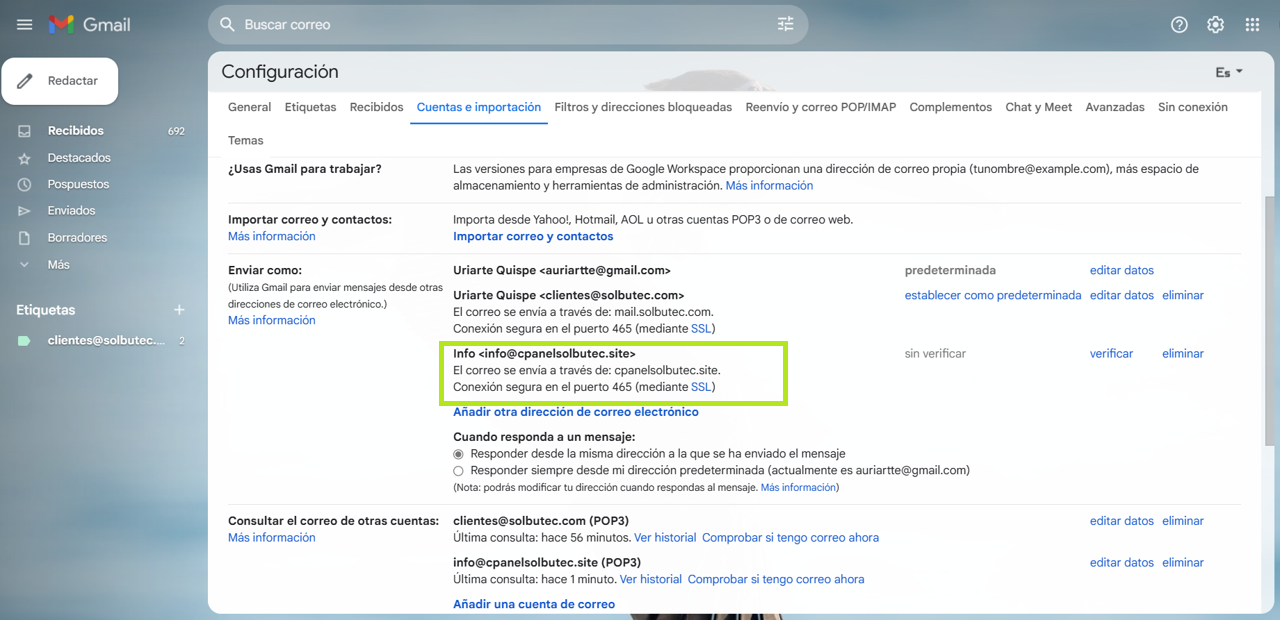Click the search options filter icon
The height and width of the screenshot is (620, 1280).
click(x=785, y=24)
